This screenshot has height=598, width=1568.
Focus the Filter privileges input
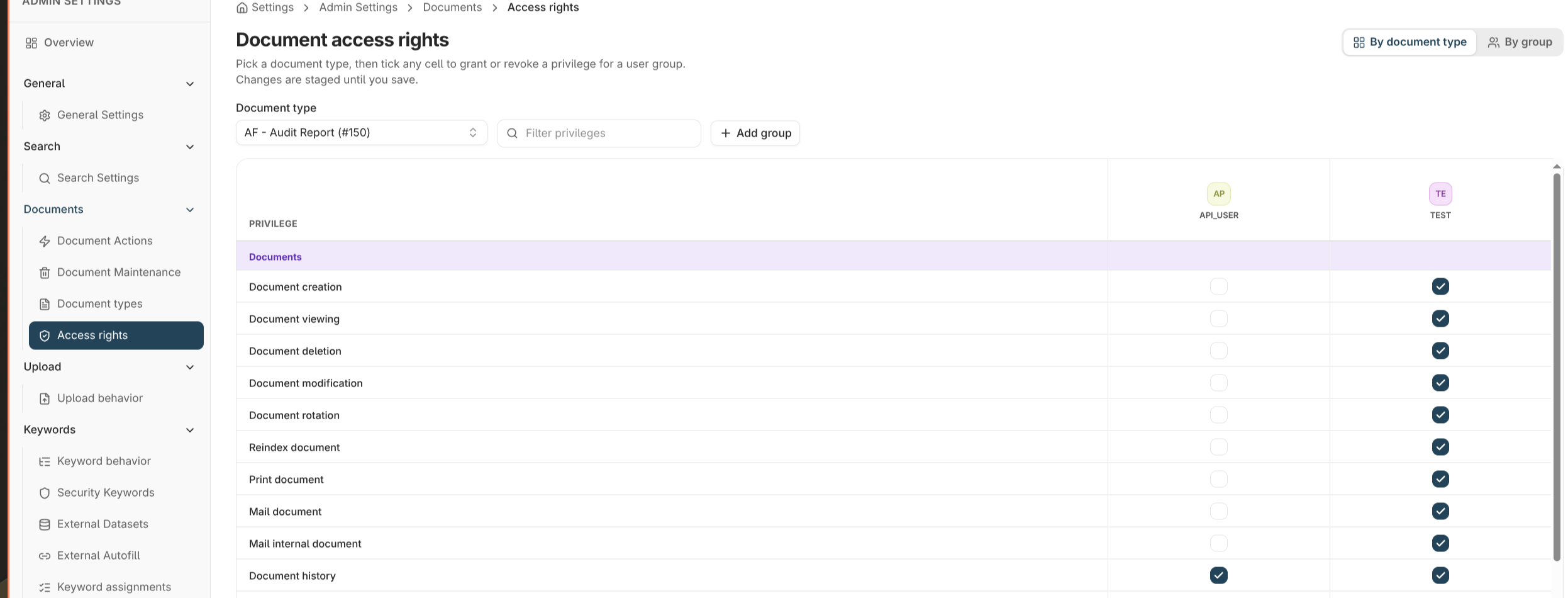pyautogui.click(x=599, y=133)
